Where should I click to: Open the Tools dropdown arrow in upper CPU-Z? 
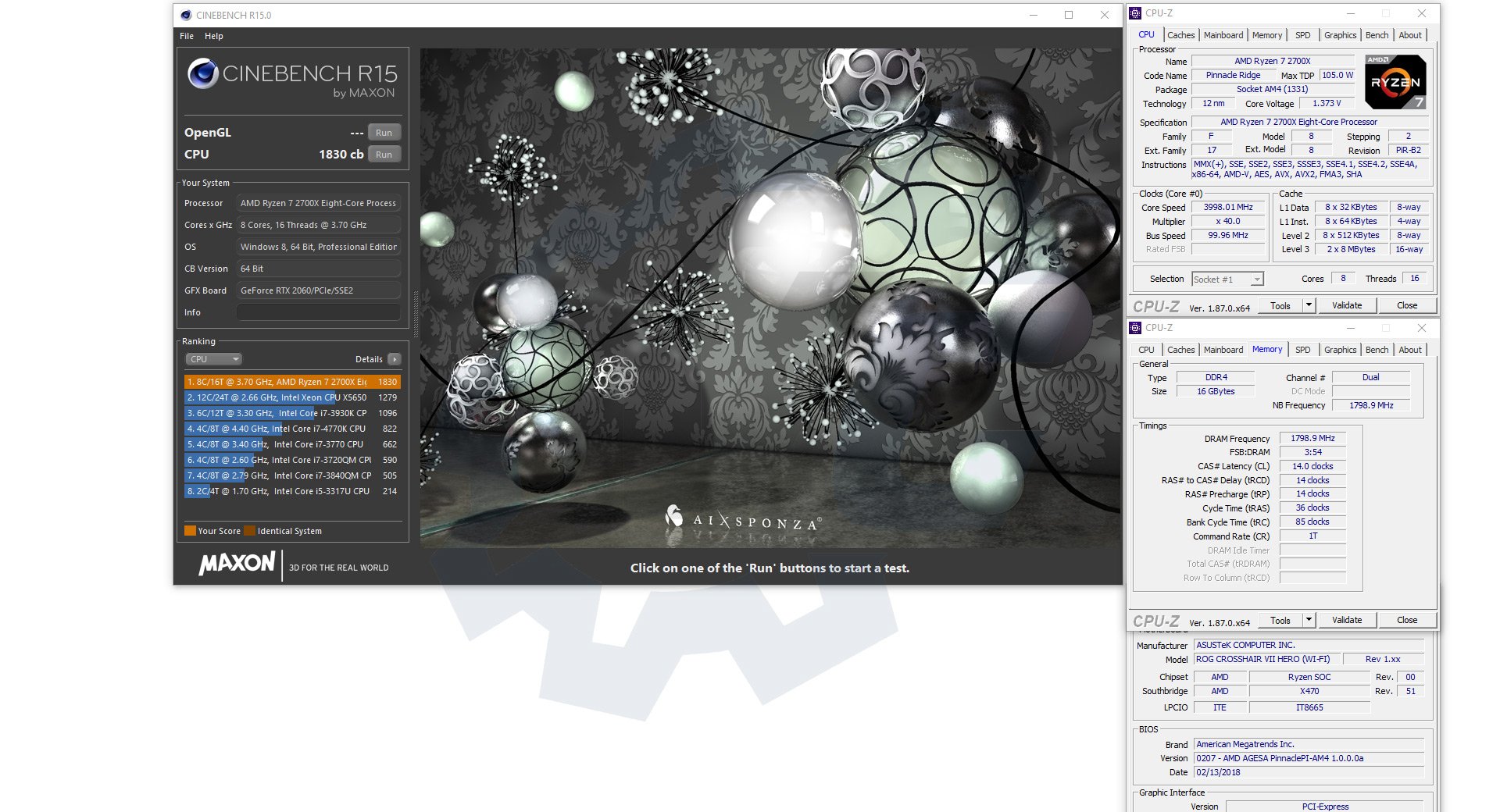point(1309,305)
